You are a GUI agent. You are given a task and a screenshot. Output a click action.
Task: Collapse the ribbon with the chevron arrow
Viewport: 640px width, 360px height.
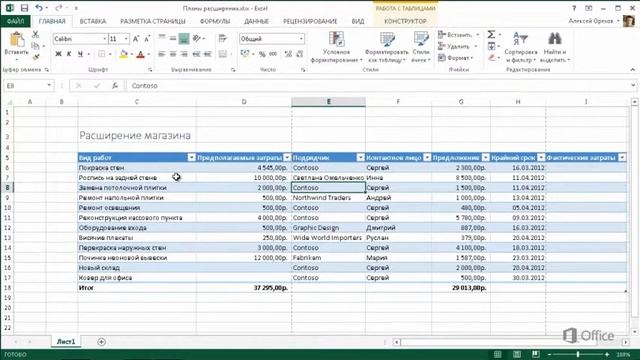click(632, 70)
